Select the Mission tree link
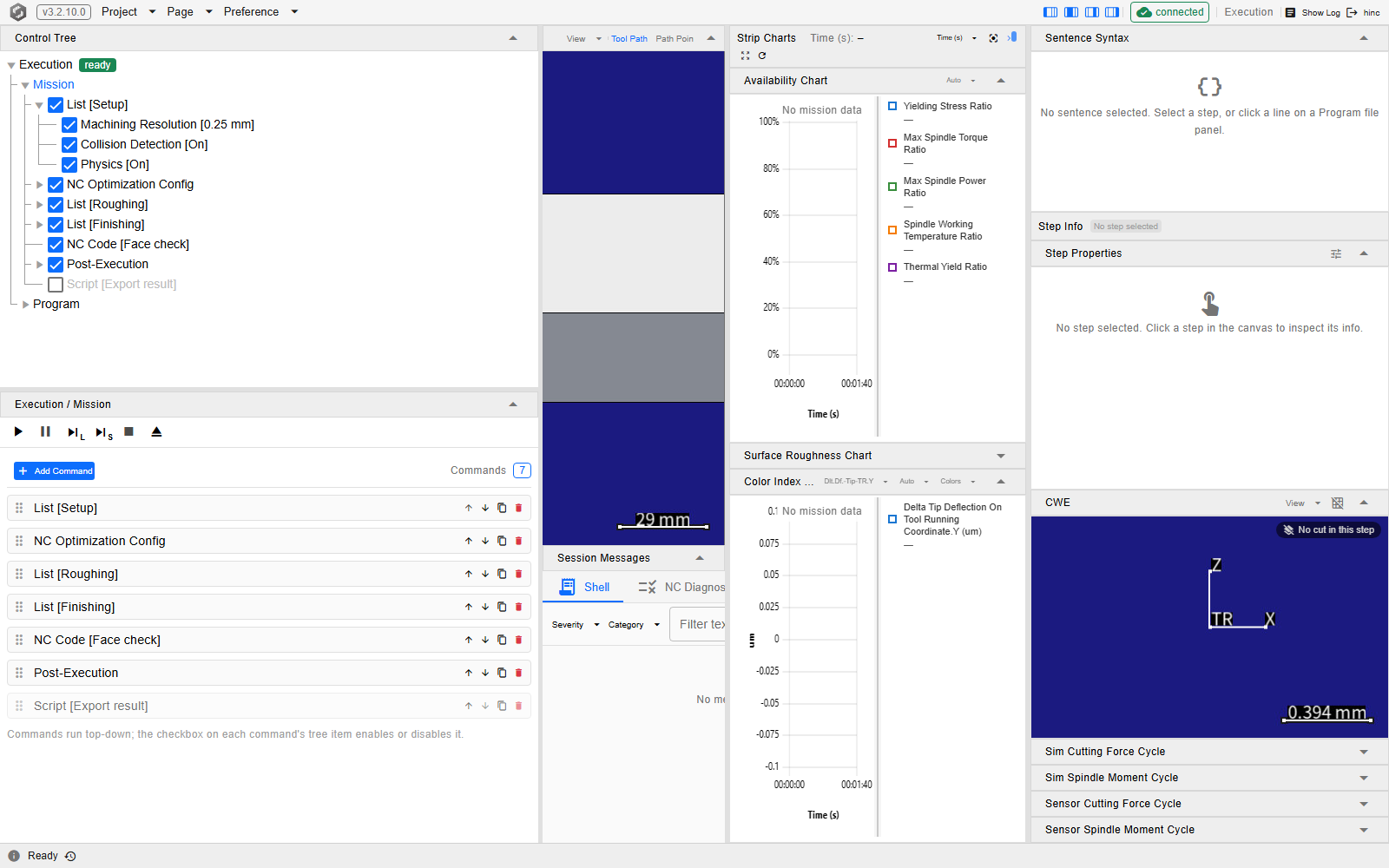Screen dimensions: 1389x868 (x=54, y=84)
